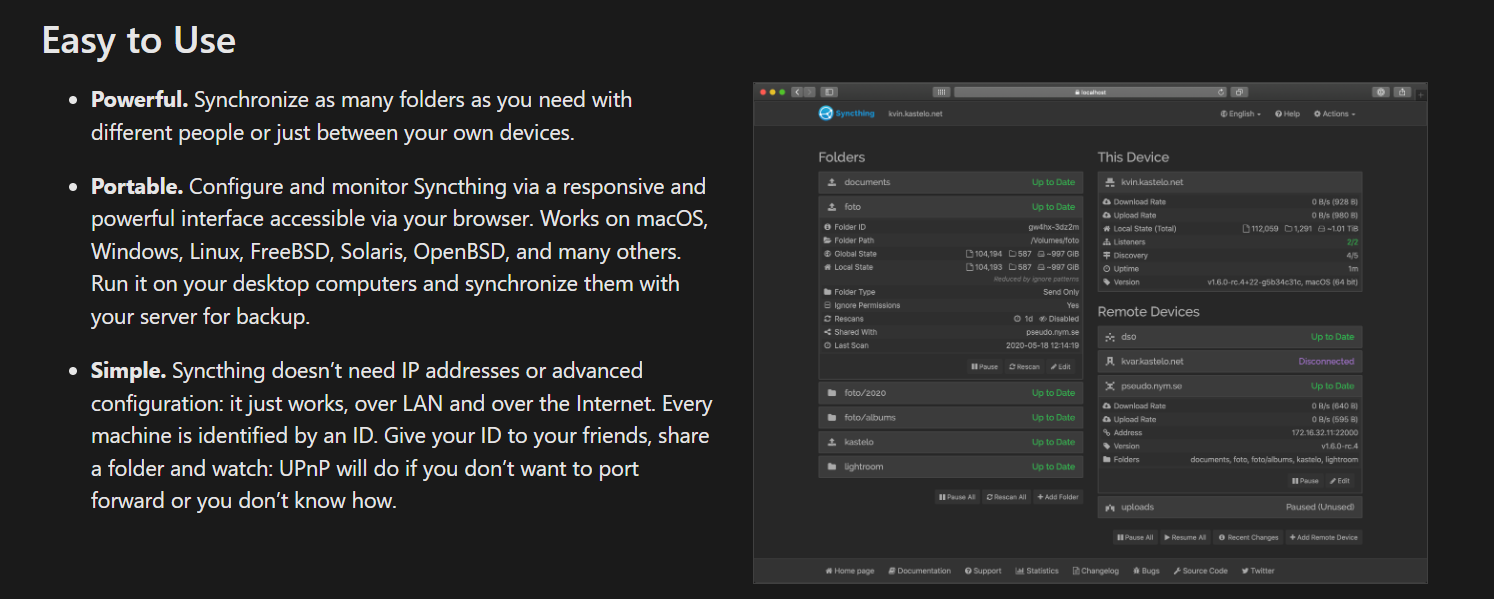Click the Syncthing logo in the navbar
This screenshot has height=599, width=1494.
pyautogui.click(x=846, y=113)
